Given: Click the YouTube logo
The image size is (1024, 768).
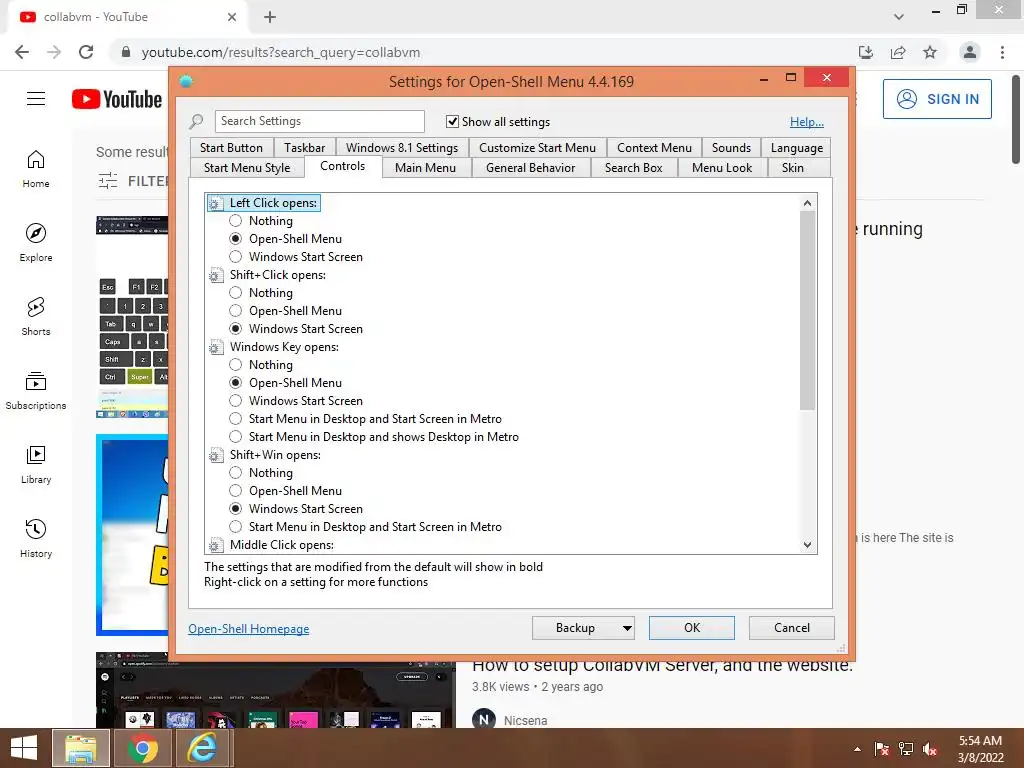Looking at the screenshot, I should click(x=117, y=99).
